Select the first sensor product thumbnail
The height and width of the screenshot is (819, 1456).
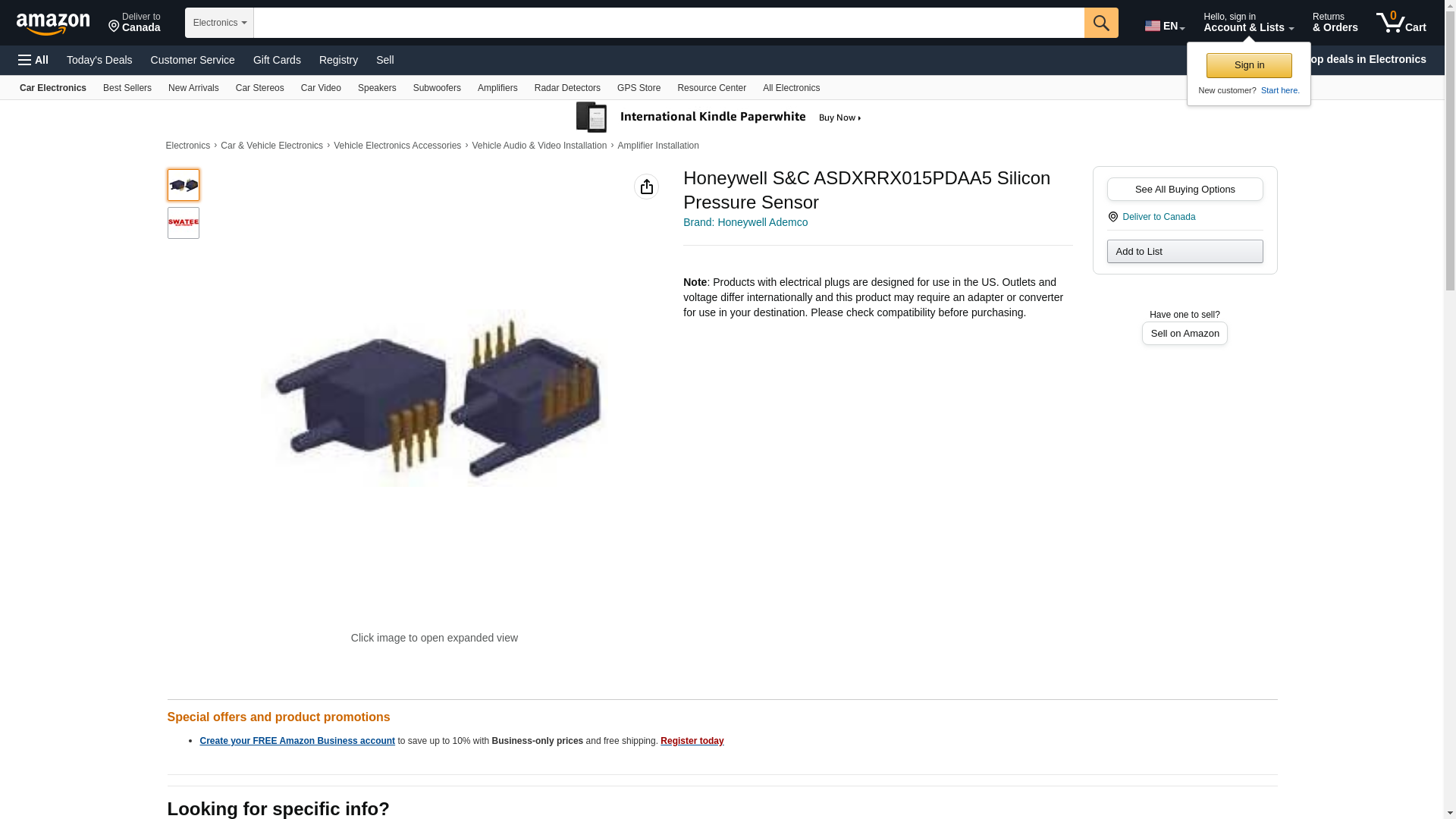click(x=184, y=185)
